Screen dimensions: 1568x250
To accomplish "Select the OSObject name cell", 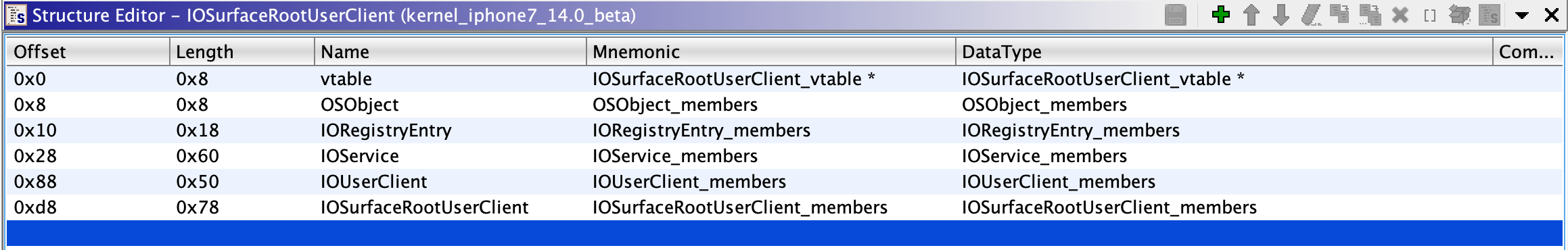I will 451,105.
